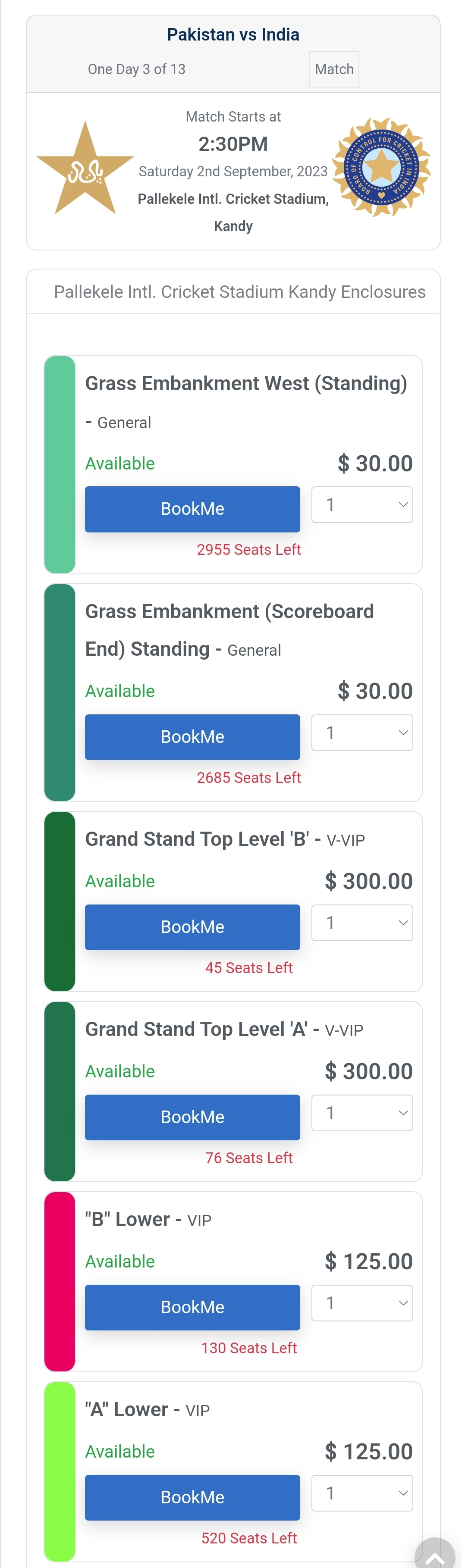Select the Match tab

click(x=333, y=69)
